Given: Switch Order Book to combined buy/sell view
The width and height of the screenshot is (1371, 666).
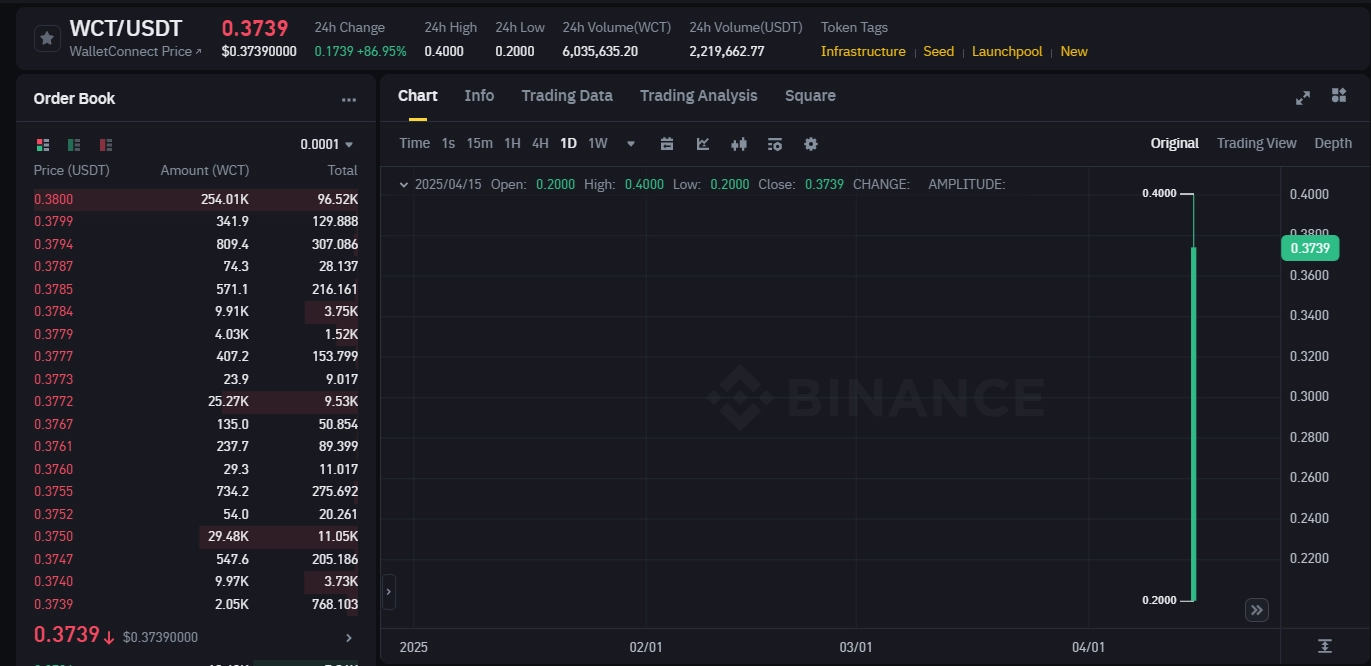Looking at the screenshot, I should point(42,145).
